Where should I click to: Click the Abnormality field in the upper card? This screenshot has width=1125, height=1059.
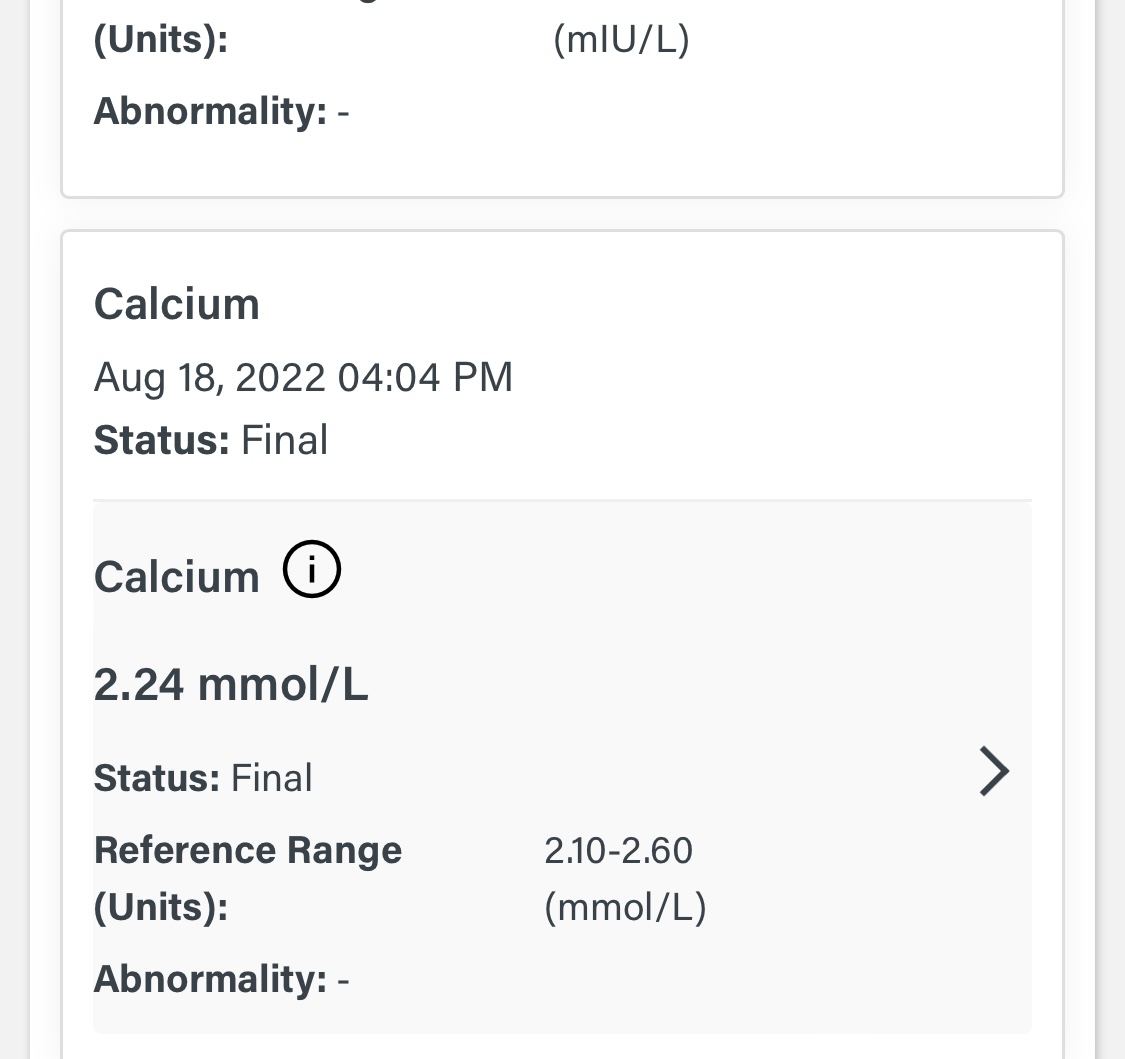[x=221, y=111]
